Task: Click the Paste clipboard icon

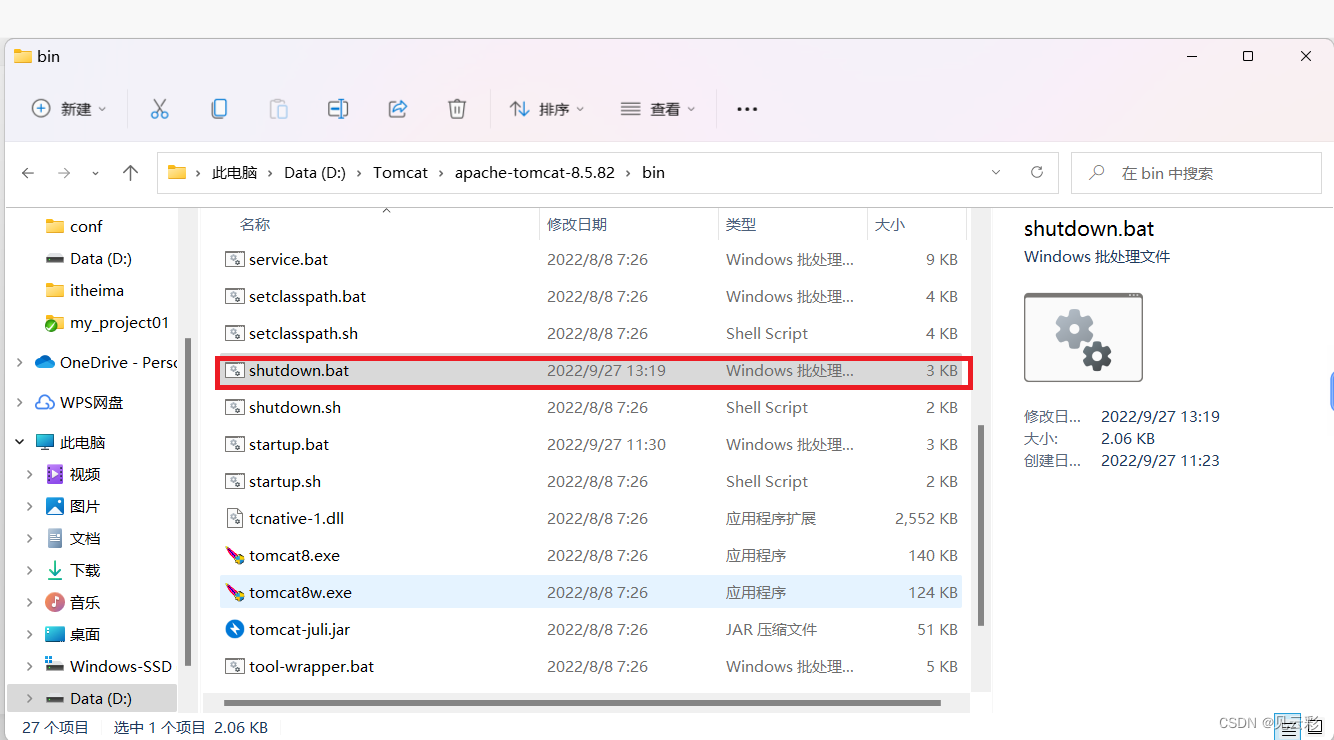Action: [x=279, y=109]
